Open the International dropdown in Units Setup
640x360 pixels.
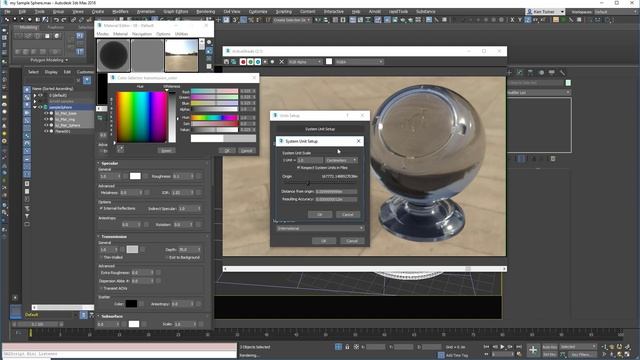pos(320,228)
